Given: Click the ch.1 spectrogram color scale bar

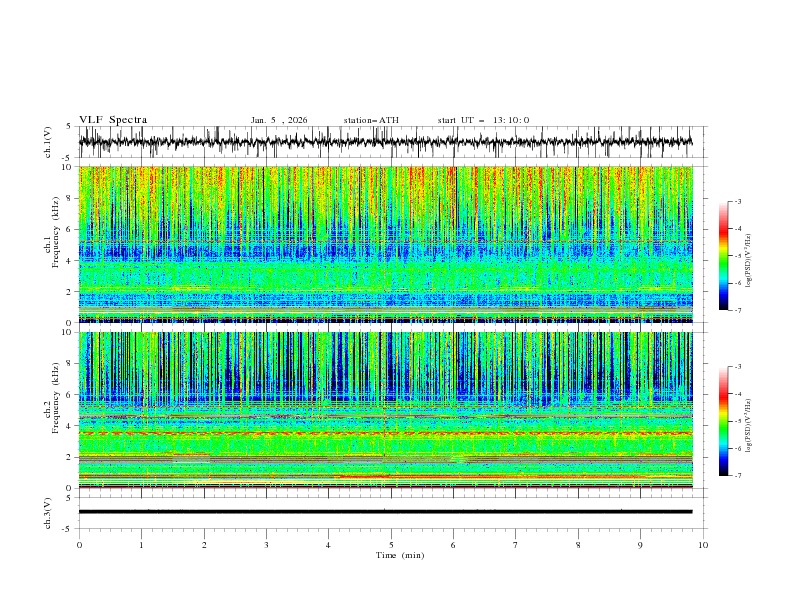Looking at the screenshot, I should point(723,256).
